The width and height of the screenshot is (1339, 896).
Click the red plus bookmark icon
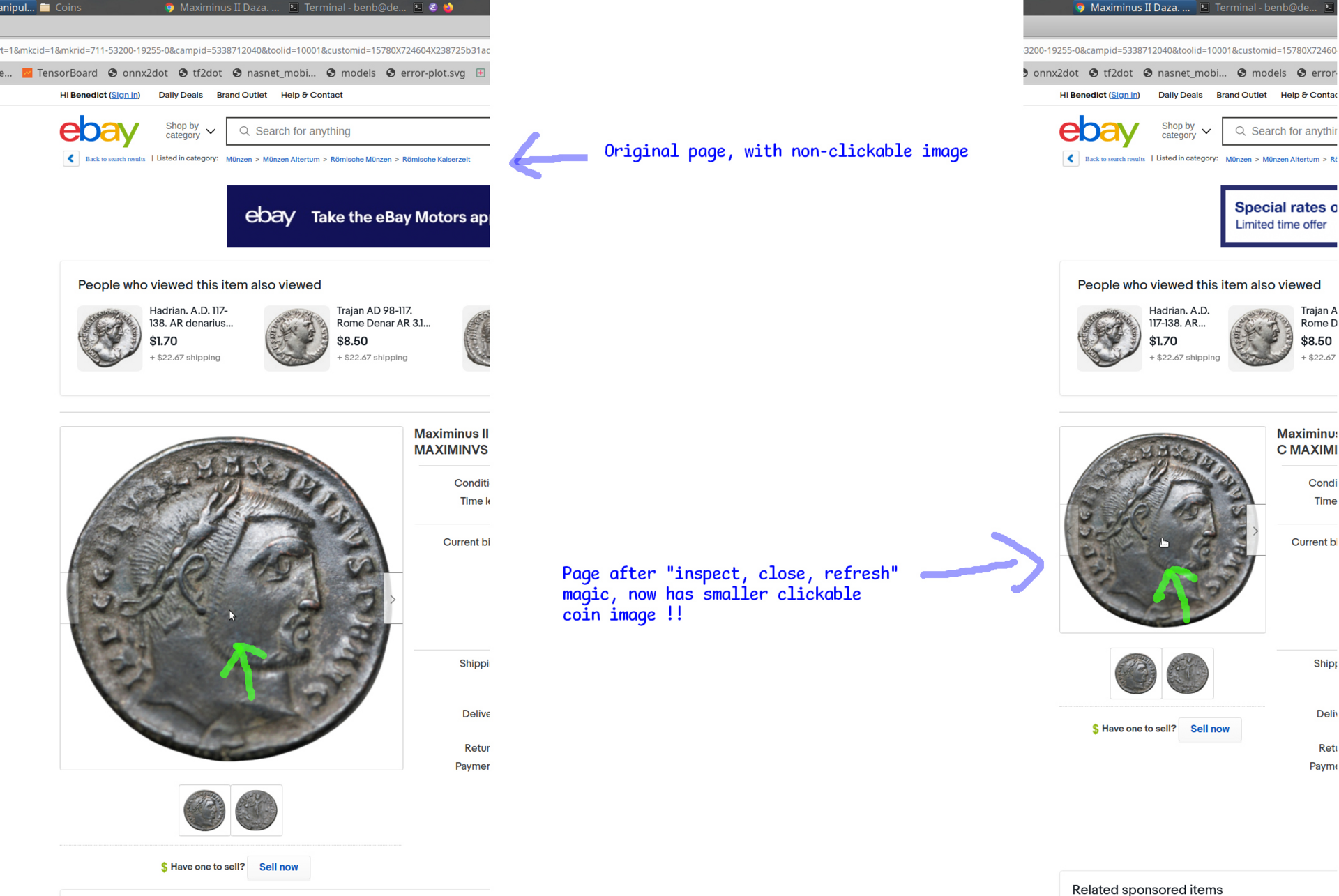tap(481, 73)
